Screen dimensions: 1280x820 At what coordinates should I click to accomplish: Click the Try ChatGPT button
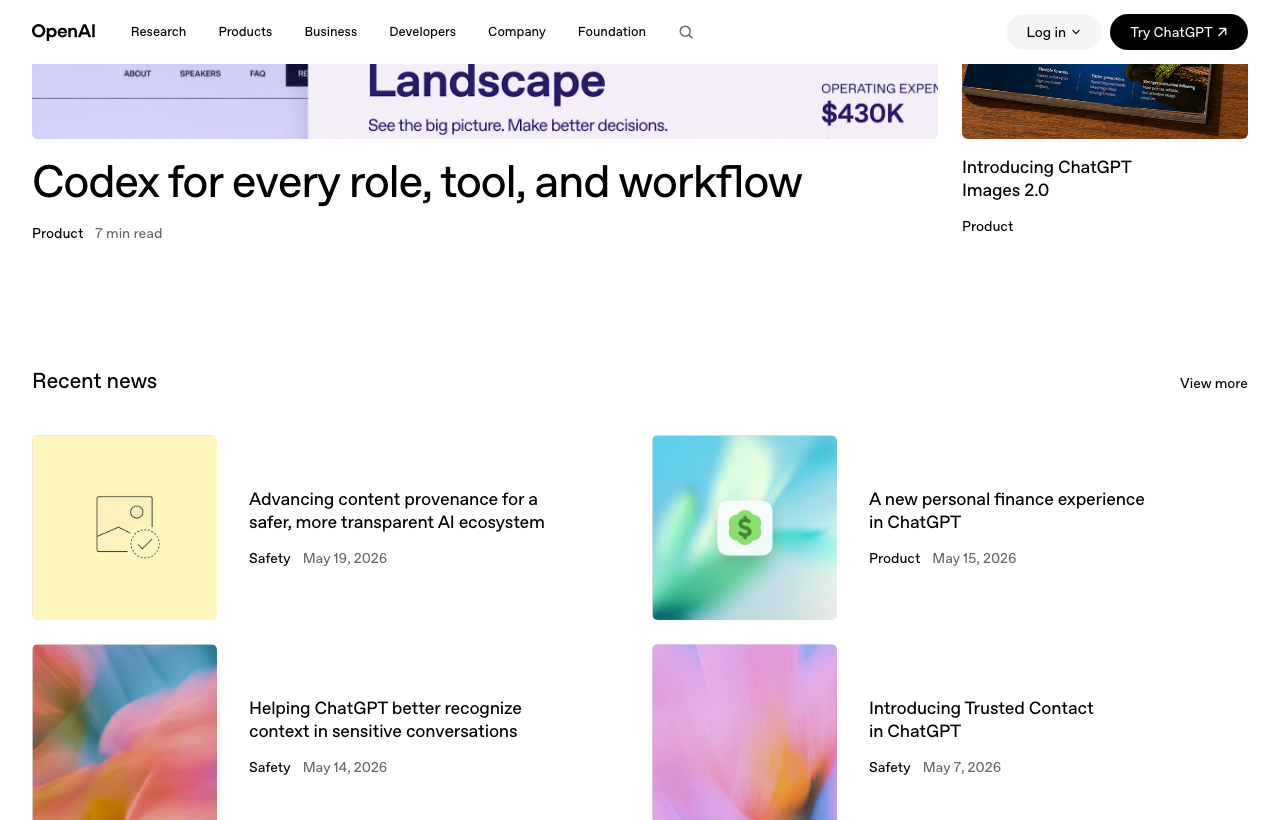click(x=1179, y=32)
